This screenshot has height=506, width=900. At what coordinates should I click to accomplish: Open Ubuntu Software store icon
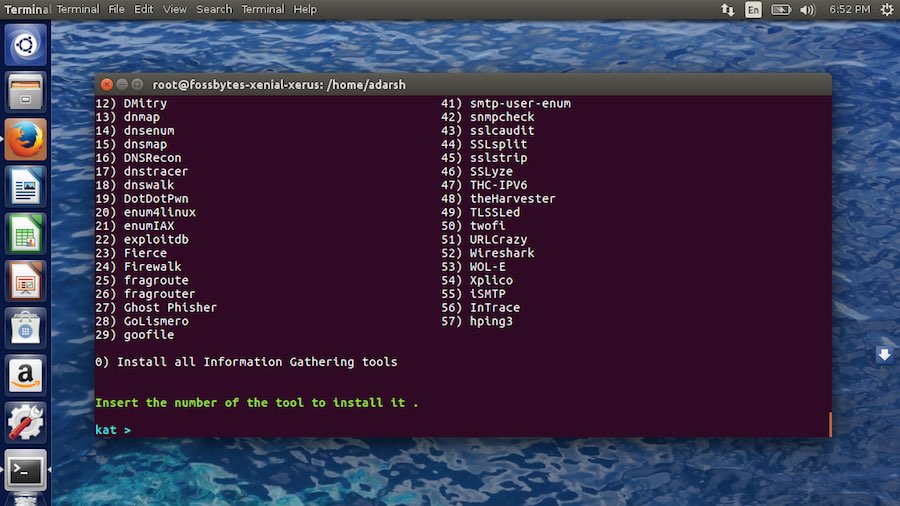(x=26, y=328)
